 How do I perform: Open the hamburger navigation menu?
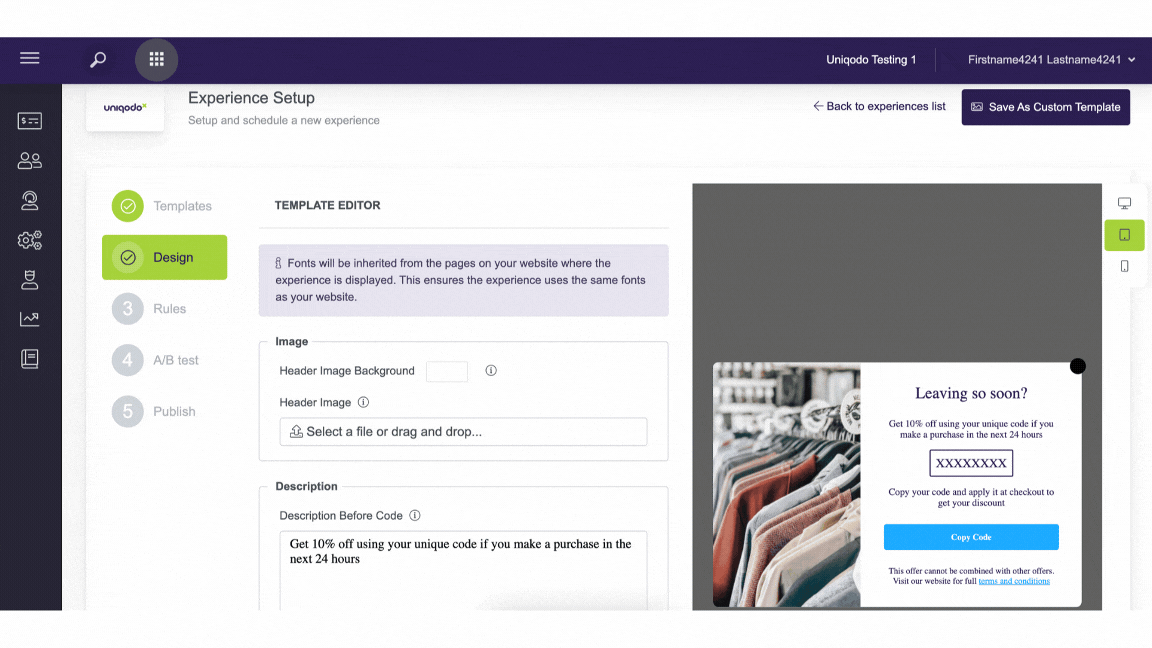point(30,59)
